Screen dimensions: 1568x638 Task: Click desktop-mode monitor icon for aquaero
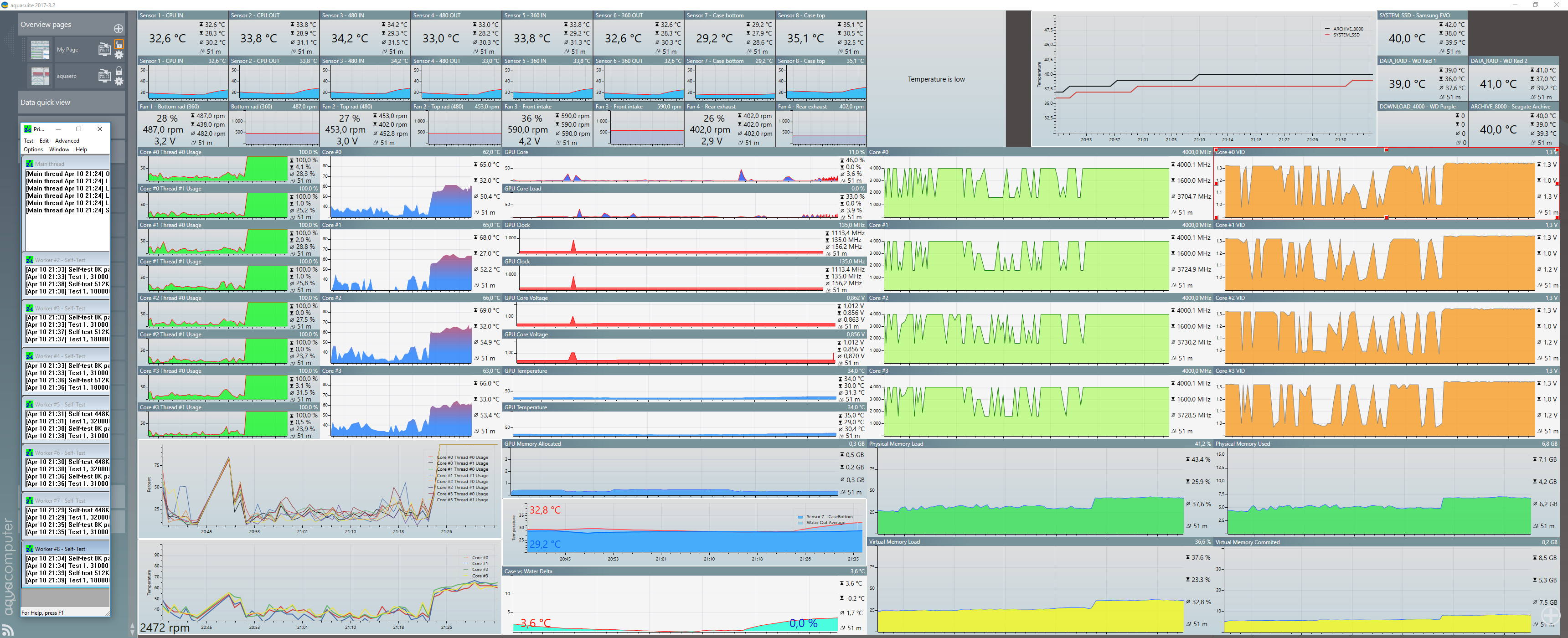[x=104, y=76]
